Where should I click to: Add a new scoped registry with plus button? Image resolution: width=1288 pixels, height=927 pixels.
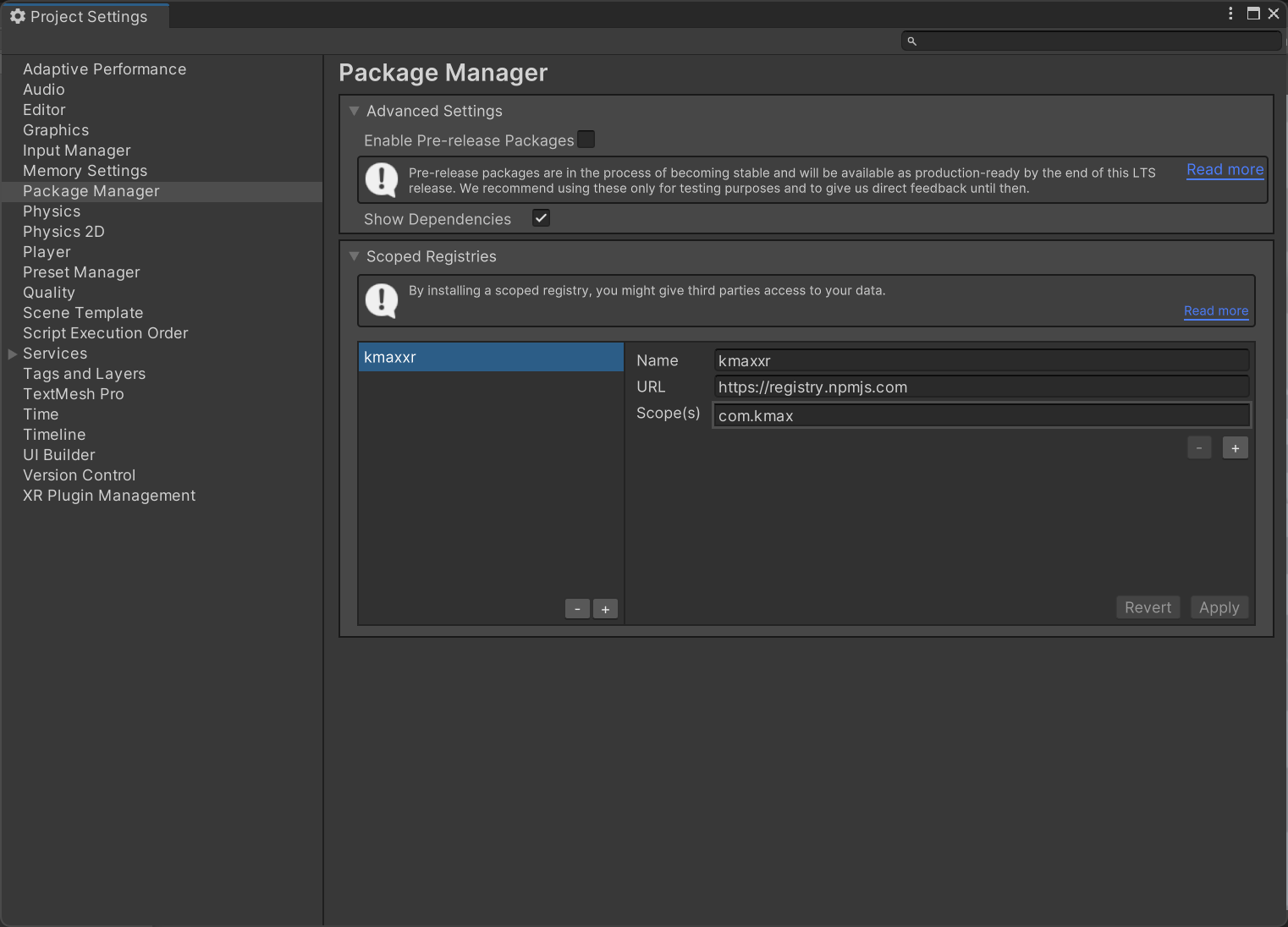605,608
